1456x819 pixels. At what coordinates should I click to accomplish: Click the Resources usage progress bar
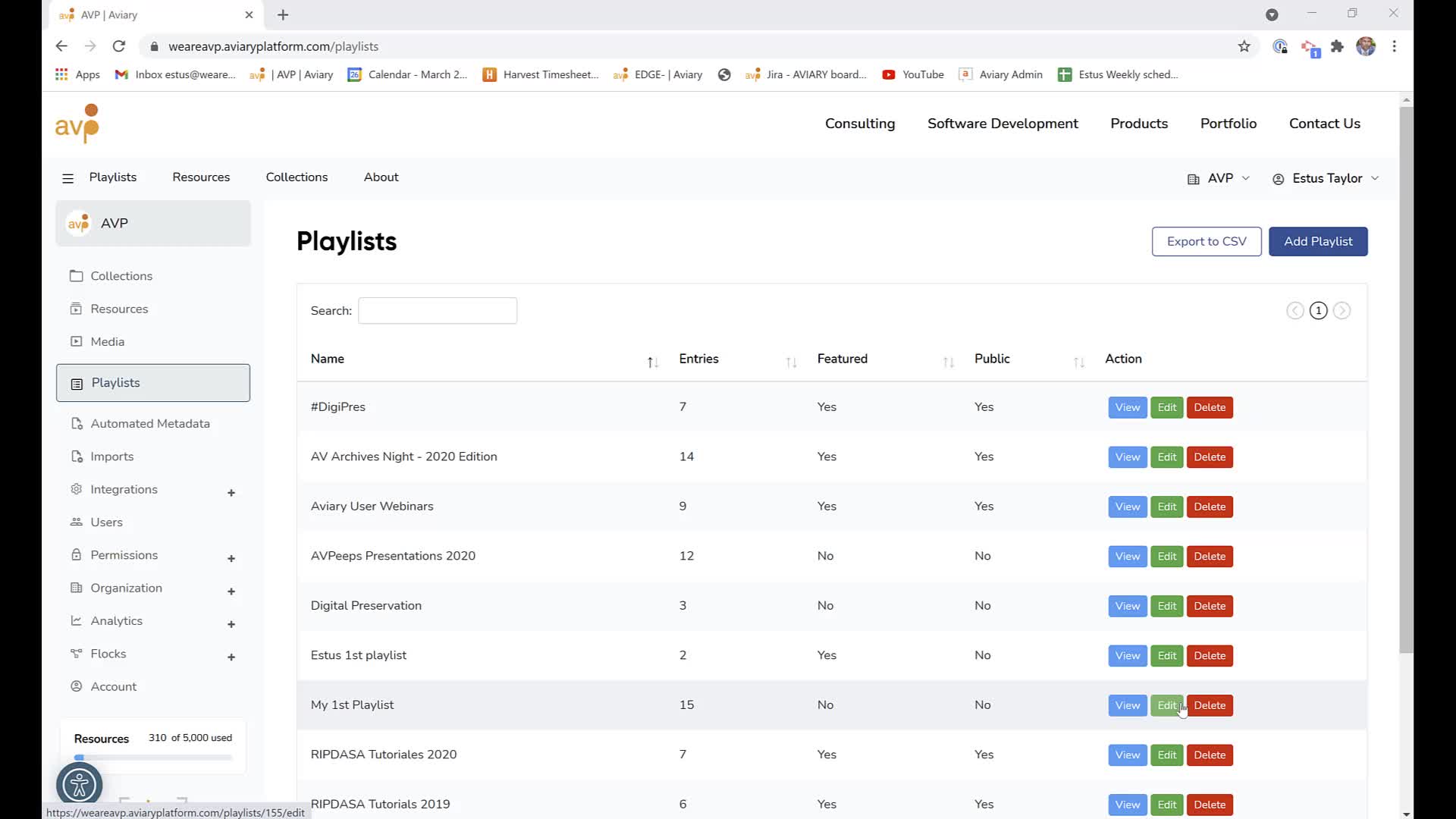click(x=153, y=758)
